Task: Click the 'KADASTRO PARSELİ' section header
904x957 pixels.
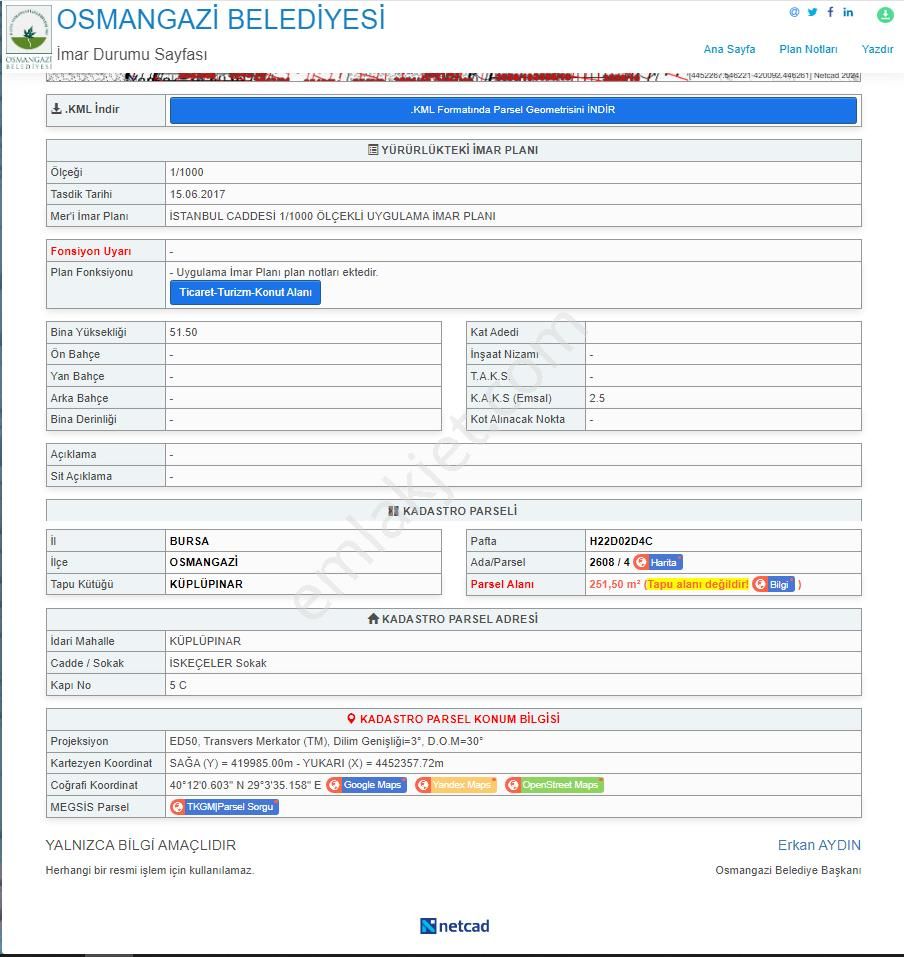Action: click(x=453, y=511)
